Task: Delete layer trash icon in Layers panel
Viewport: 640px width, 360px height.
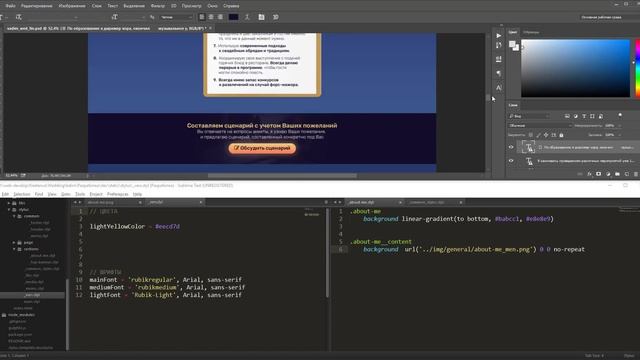Action: click(636, 174)
